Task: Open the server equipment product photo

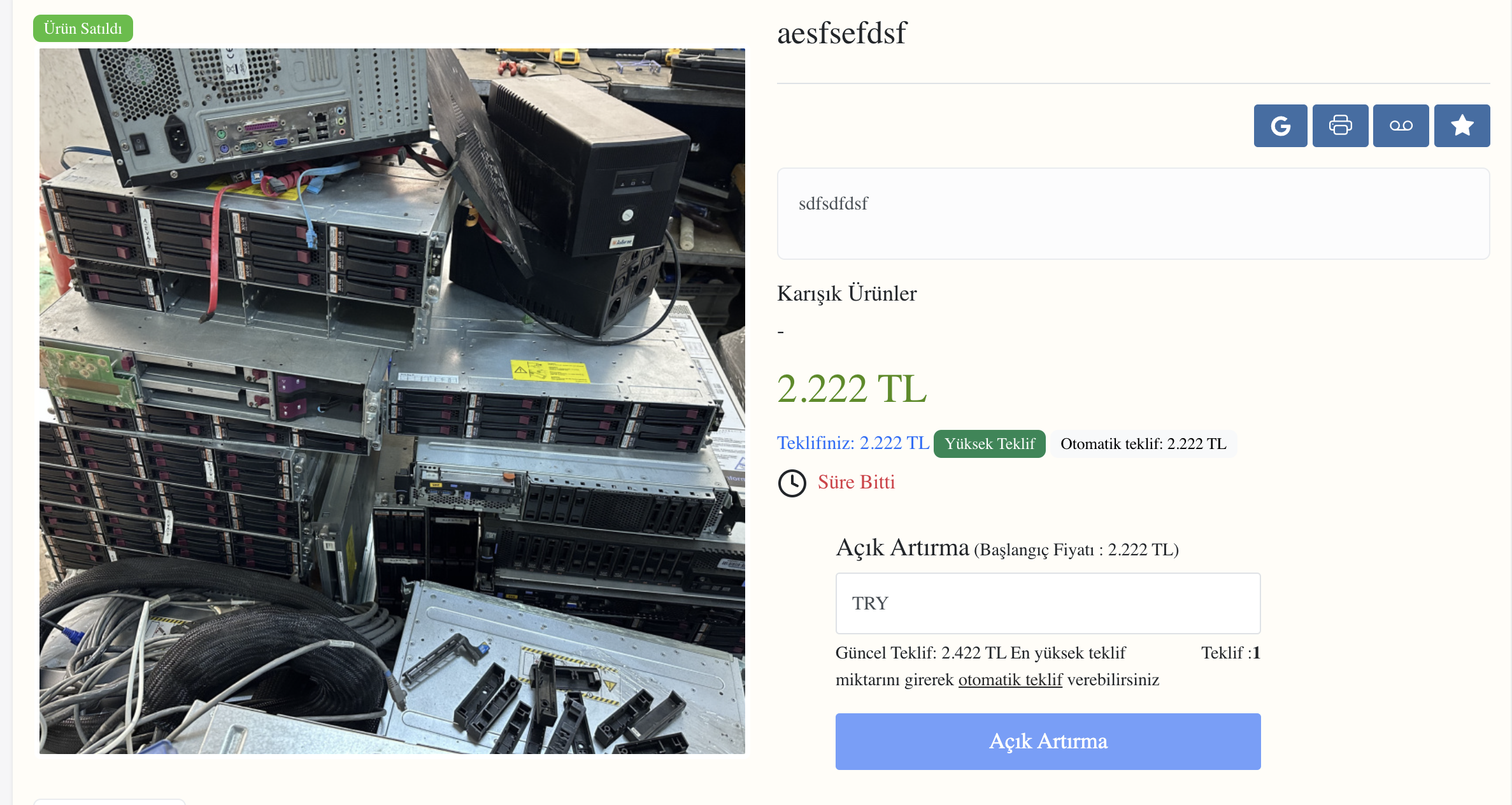Action: coord(392,401)
